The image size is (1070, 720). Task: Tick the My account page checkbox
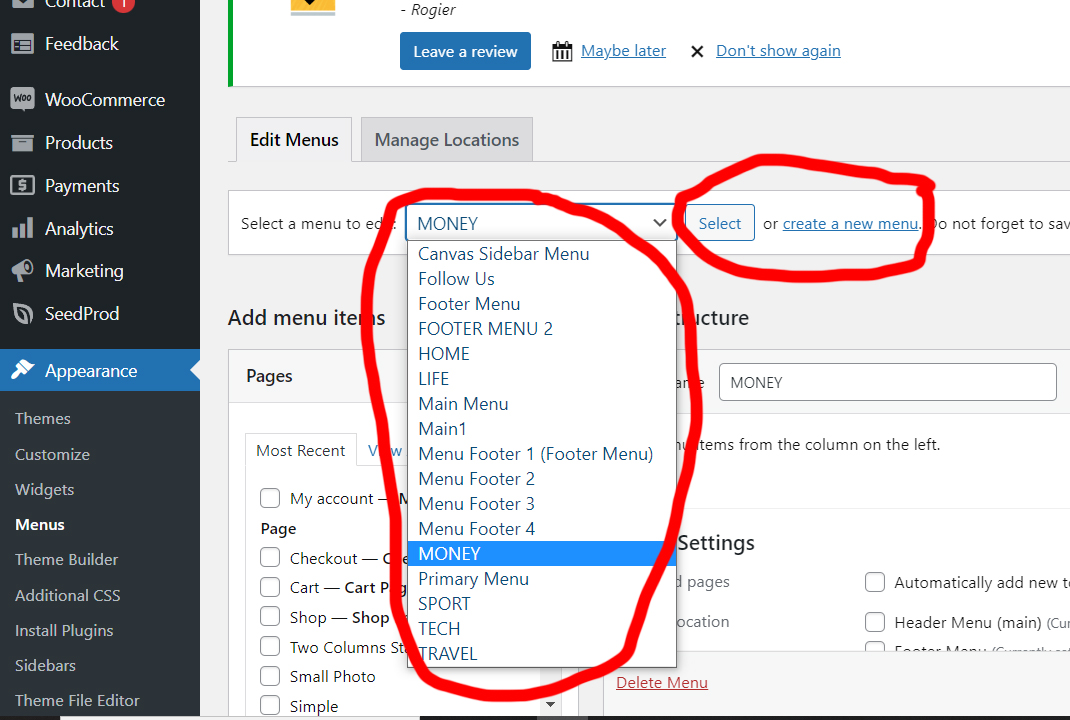coord(270,498)
